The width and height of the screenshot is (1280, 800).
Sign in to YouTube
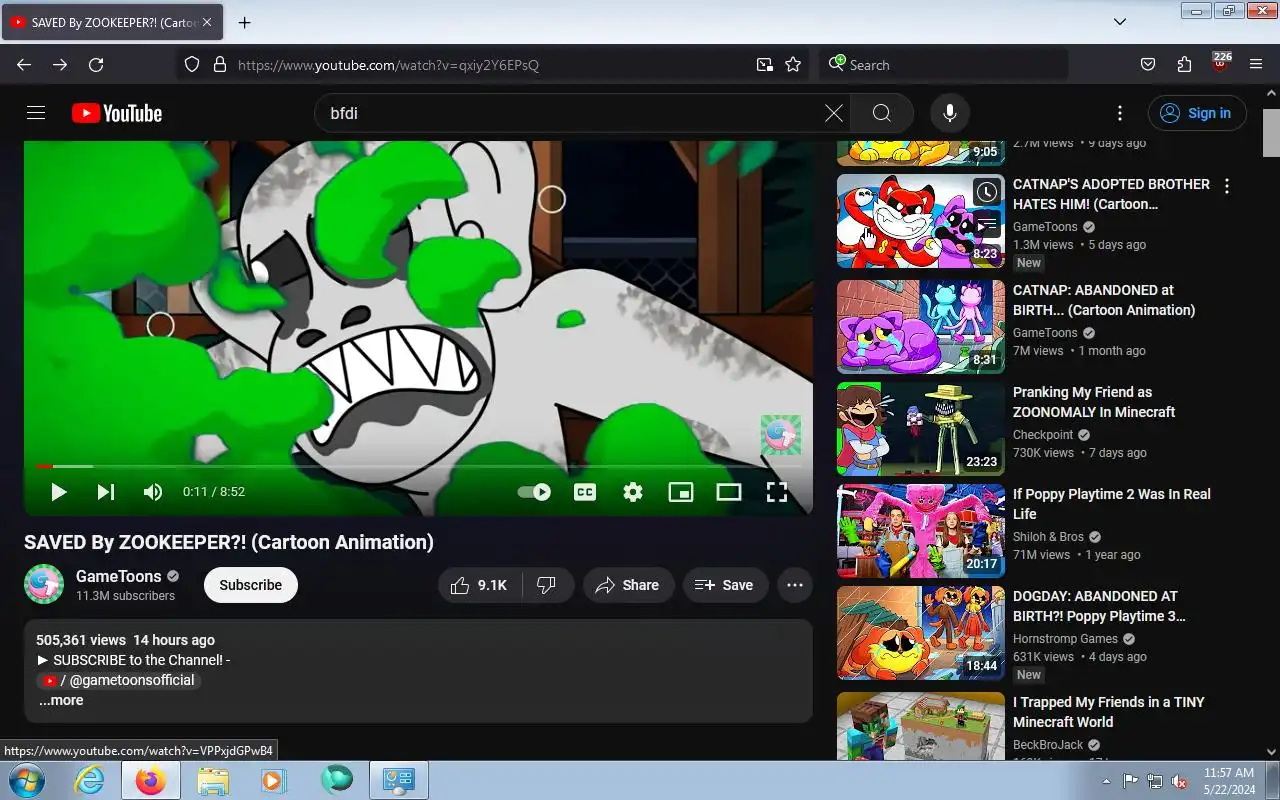pos(1197,113)
